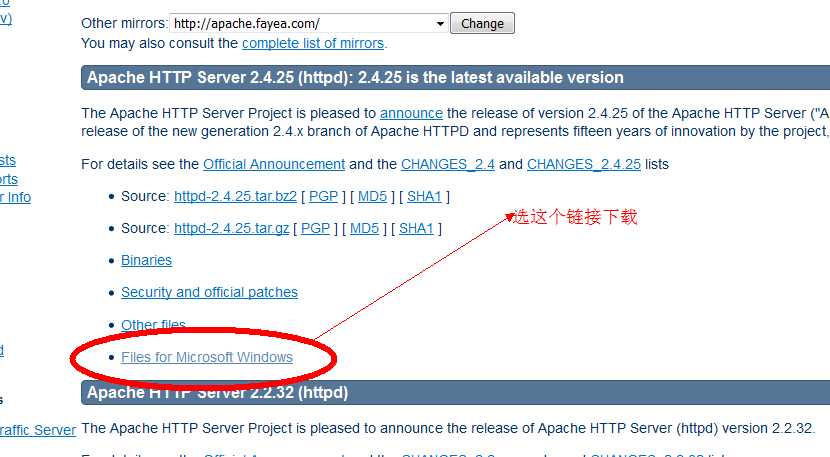
Task: Open the Other files link
Action: [x=154, y=325]
